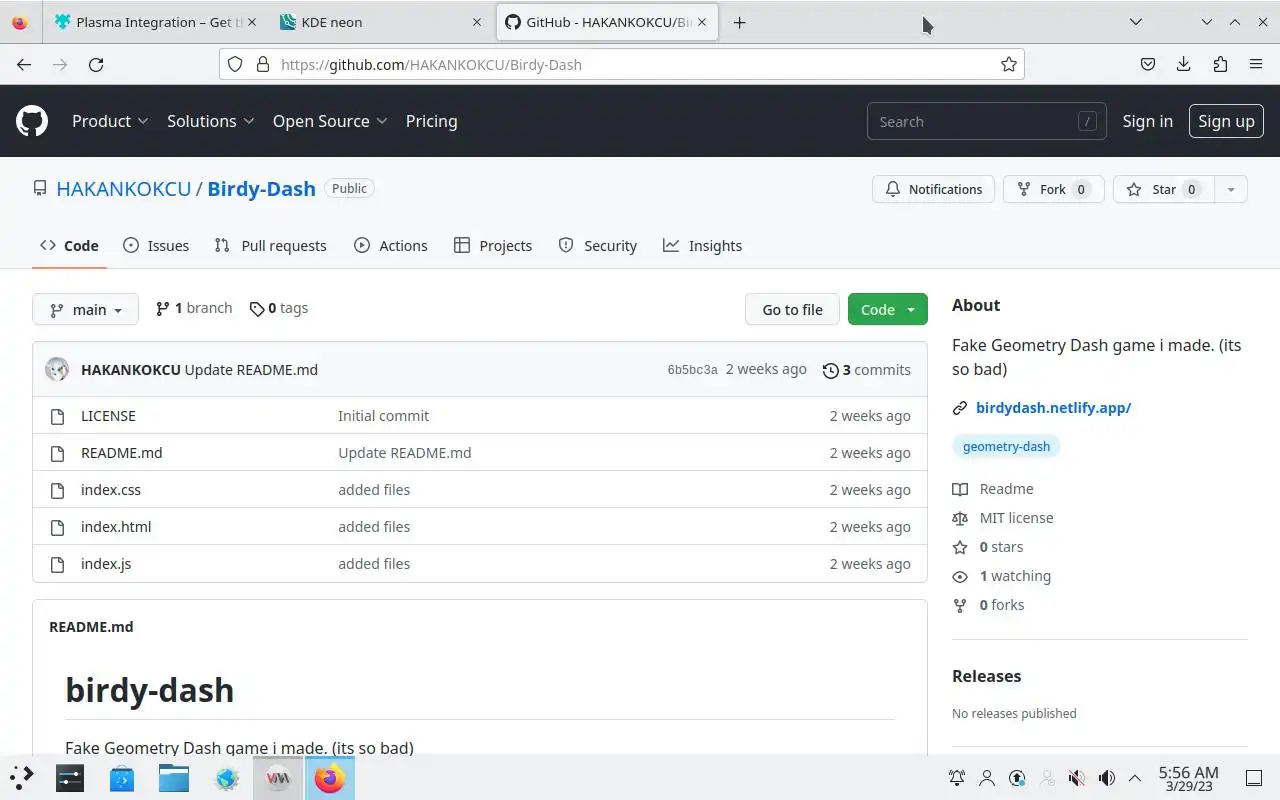Click the Firefox icon in the taskbar

330,777
